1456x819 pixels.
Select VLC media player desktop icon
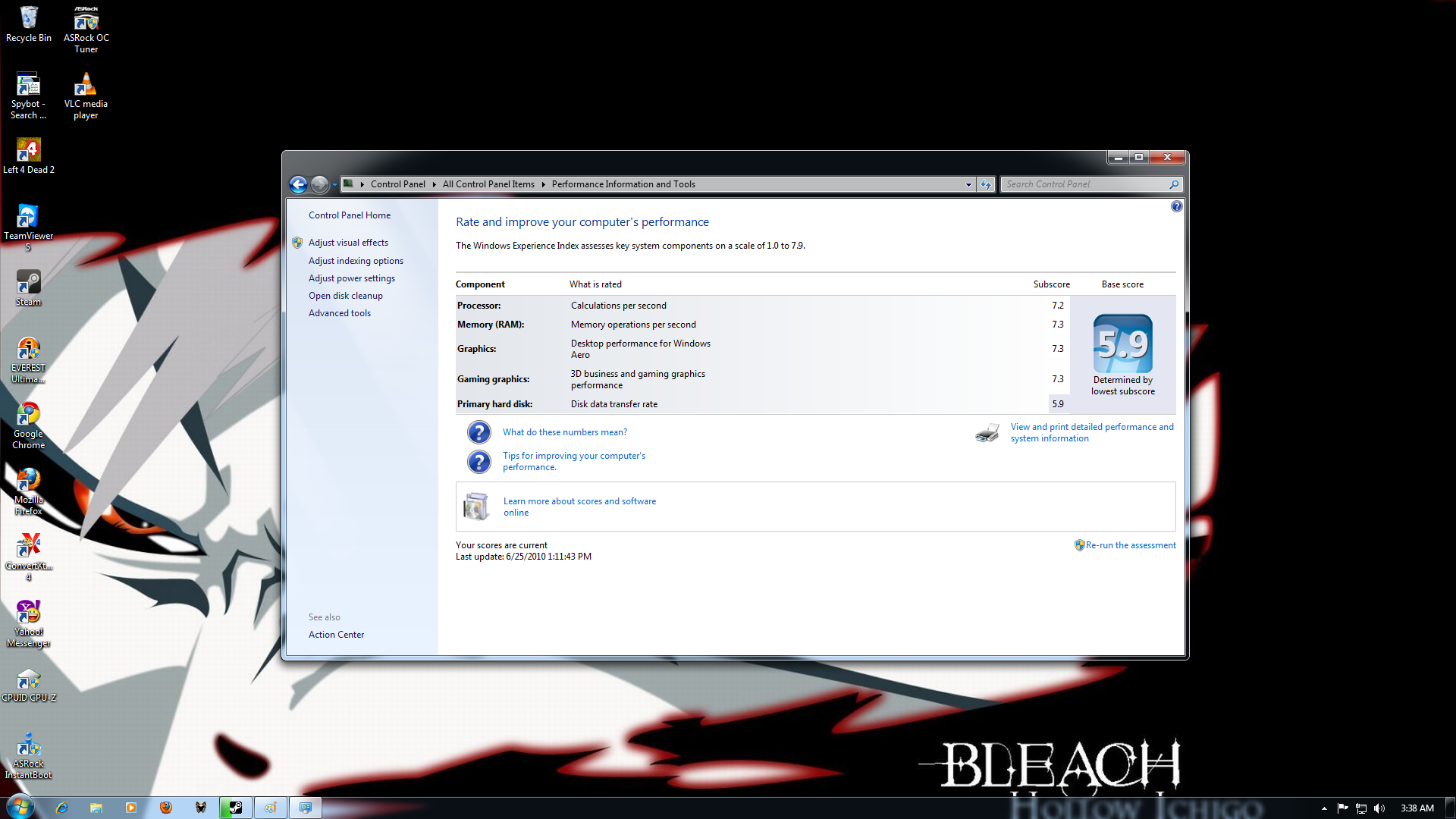pos(86,96)
